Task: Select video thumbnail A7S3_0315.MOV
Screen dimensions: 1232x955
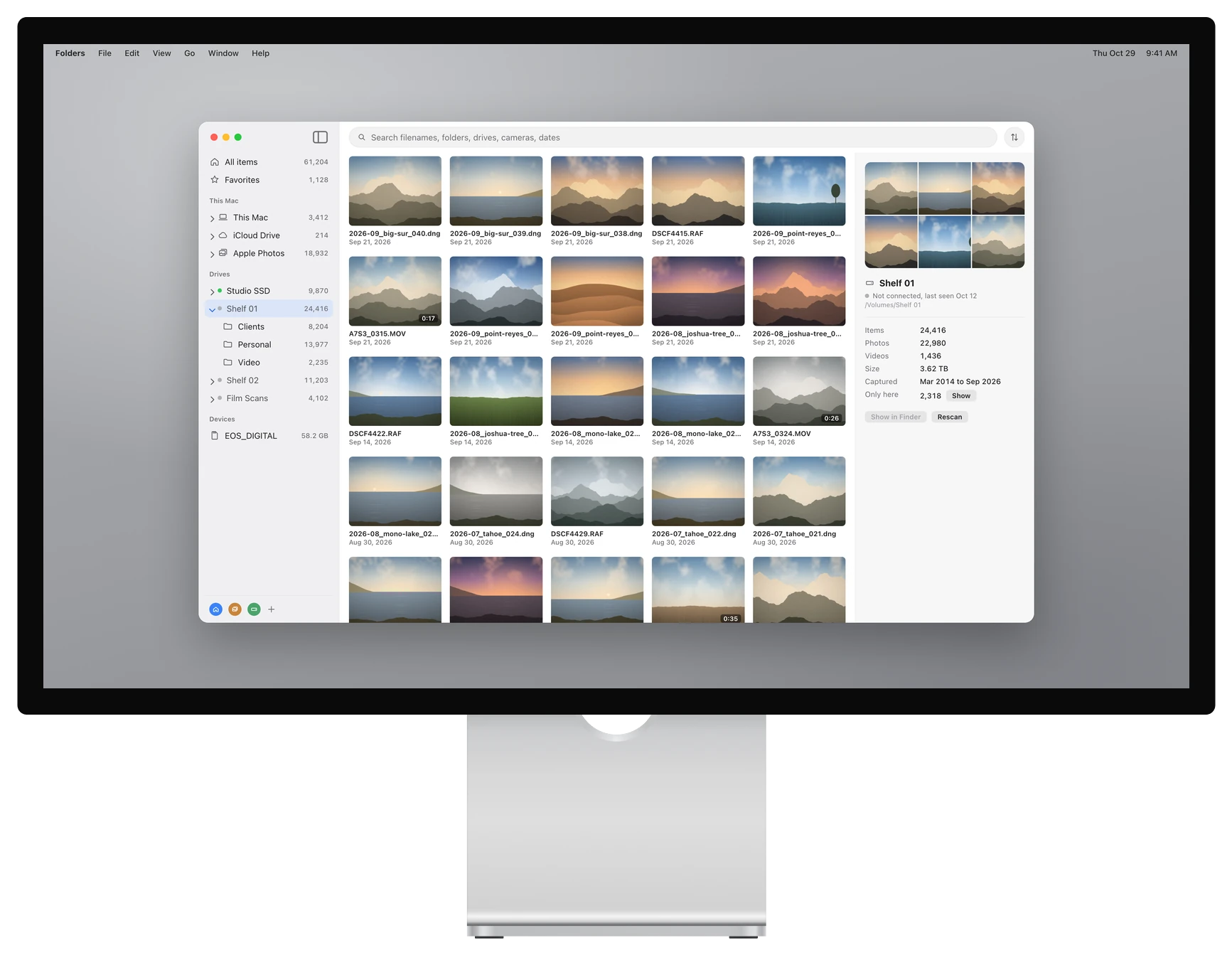Action: (395, 291)
